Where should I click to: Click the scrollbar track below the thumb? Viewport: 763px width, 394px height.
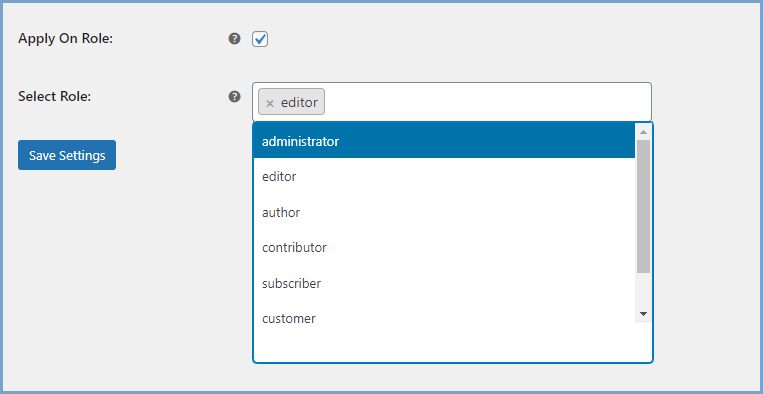[643, 290]
